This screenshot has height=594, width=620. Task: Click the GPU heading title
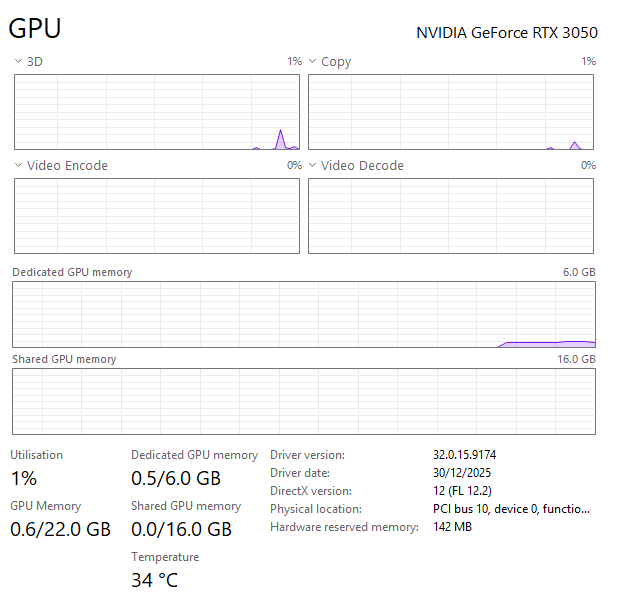tap(35, 29)
